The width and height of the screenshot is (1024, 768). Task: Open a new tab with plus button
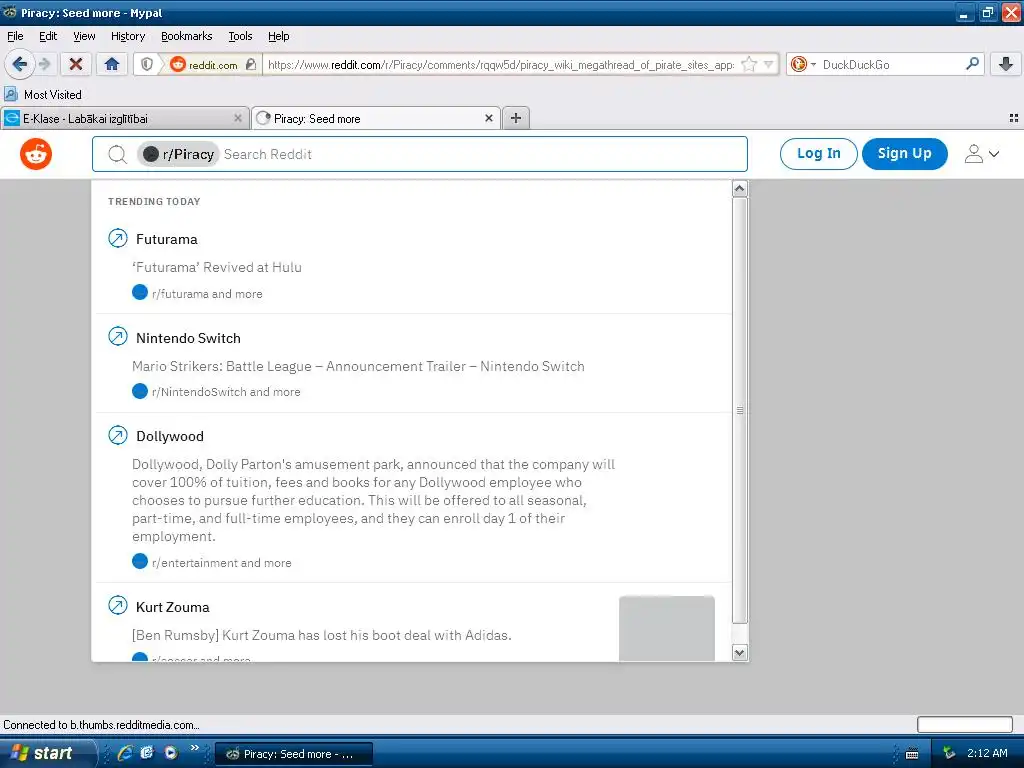(516, 118)
